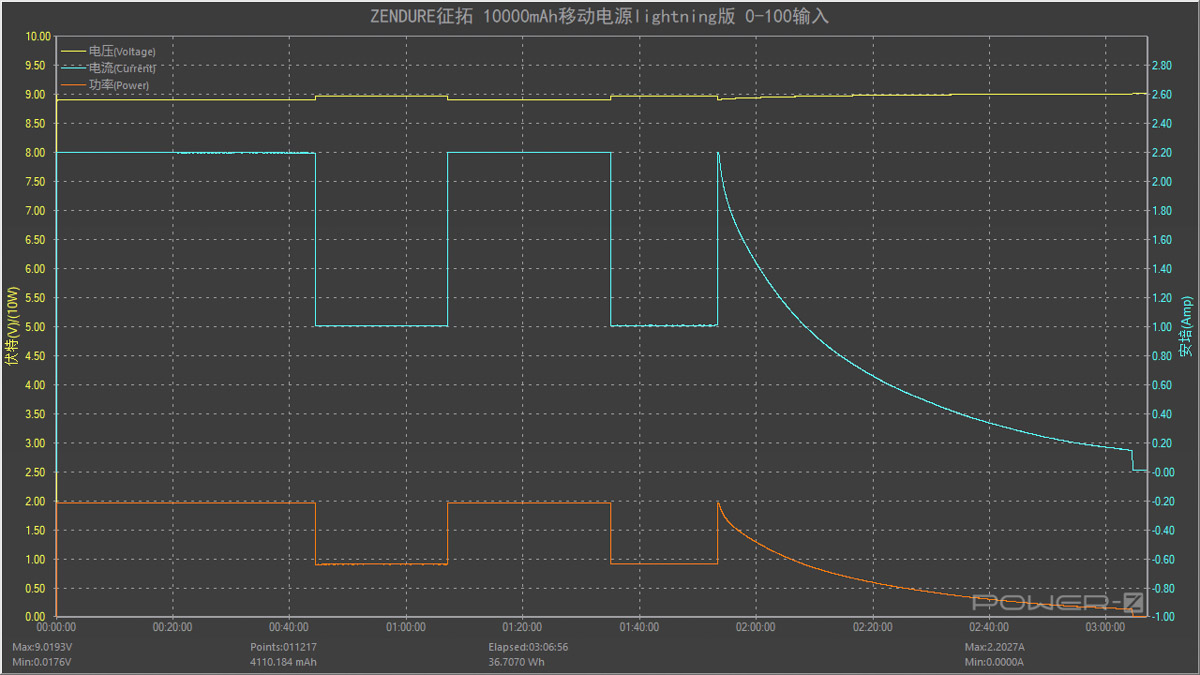Viewport: 1200px width, 675px height.
Task: Click the Points:011217 sample count
Action: point(283,647)
